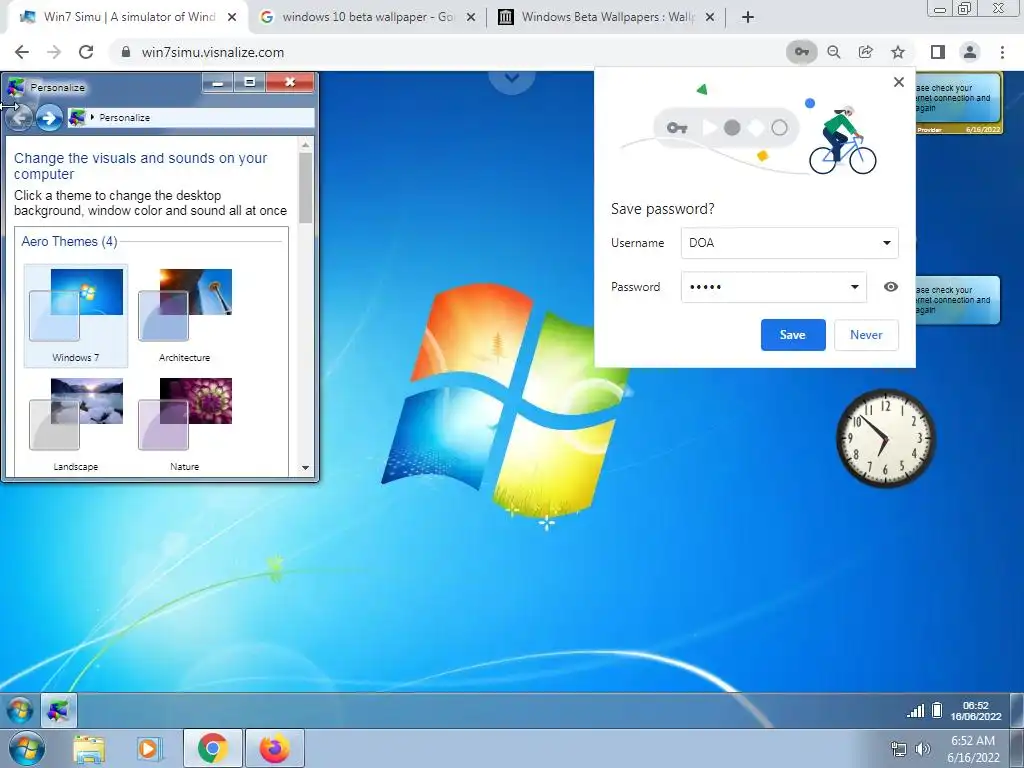Click the host network tray icon

click(x=899, y=749)
